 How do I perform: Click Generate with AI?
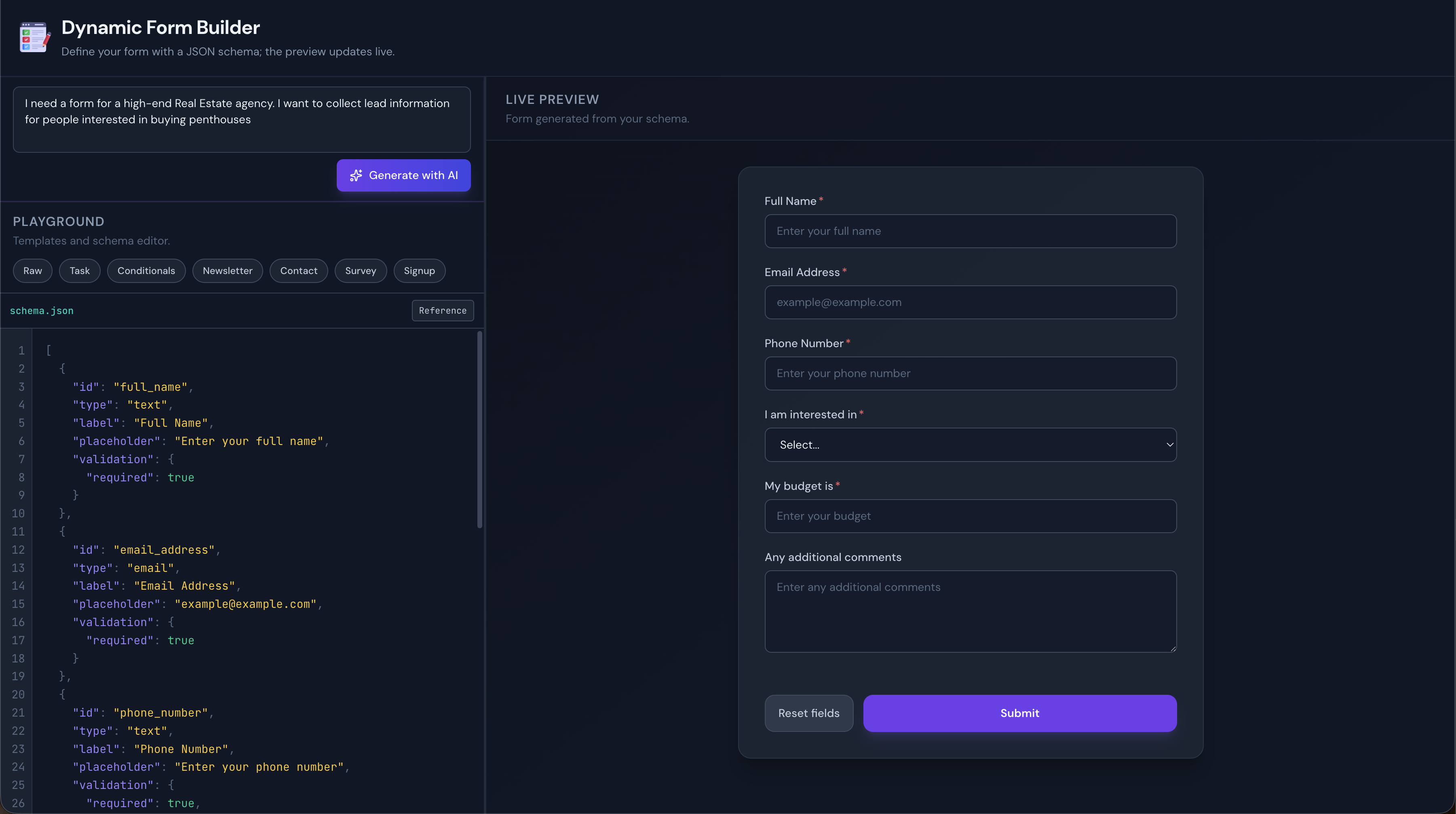coord(403,175)
